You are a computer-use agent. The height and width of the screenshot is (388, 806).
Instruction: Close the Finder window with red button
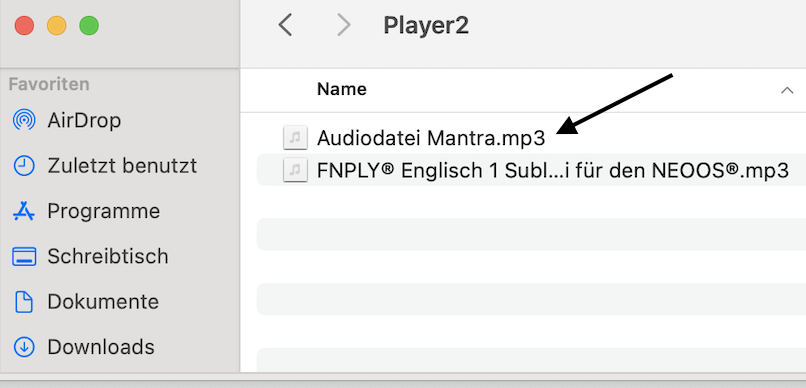click(24, 25)
